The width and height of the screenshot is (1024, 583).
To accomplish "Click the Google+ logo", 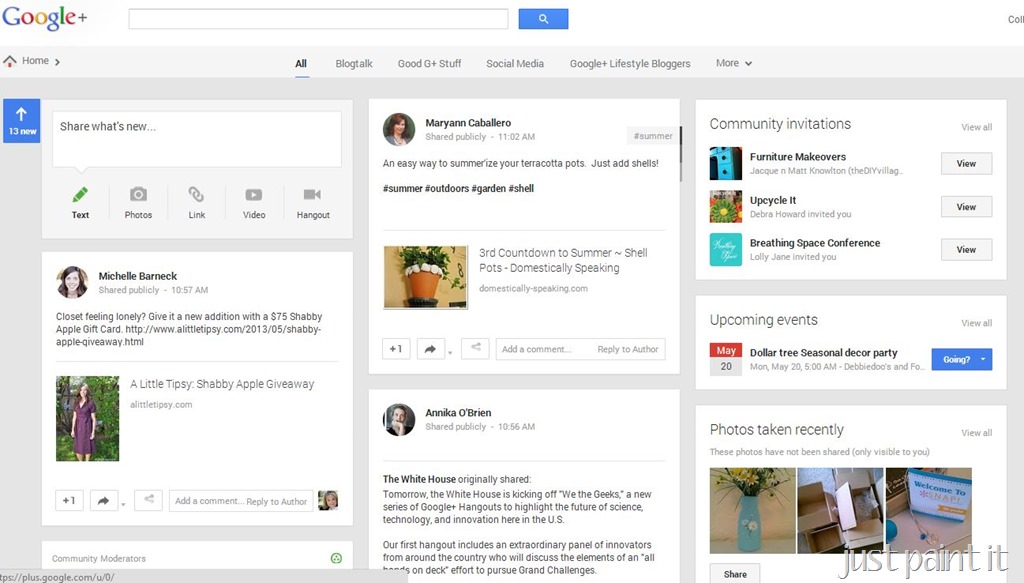I will click(44, 18).
